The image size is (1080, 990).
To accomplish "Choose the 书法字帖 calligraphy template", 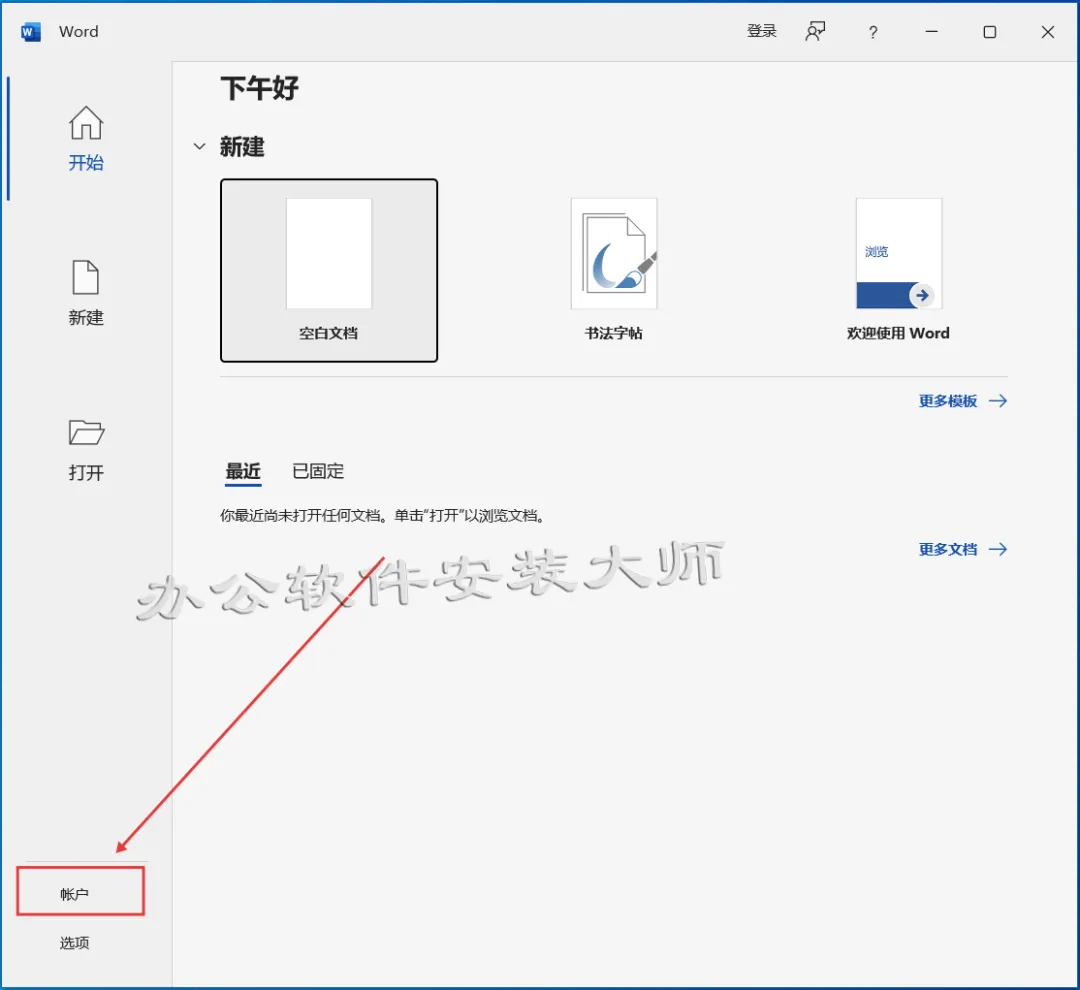I will [x=614, y=270].
